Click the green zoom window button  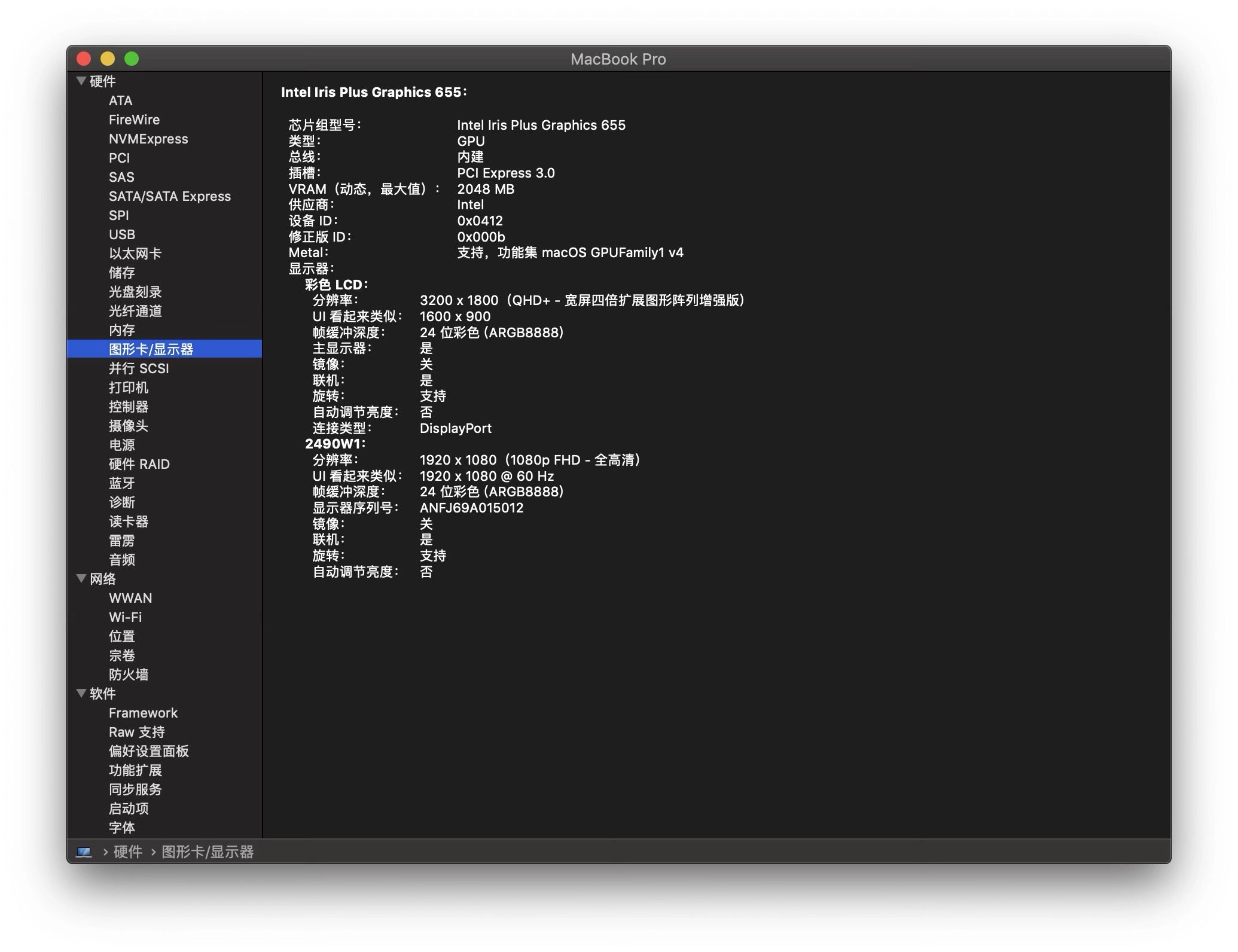(x=132, y=59)
